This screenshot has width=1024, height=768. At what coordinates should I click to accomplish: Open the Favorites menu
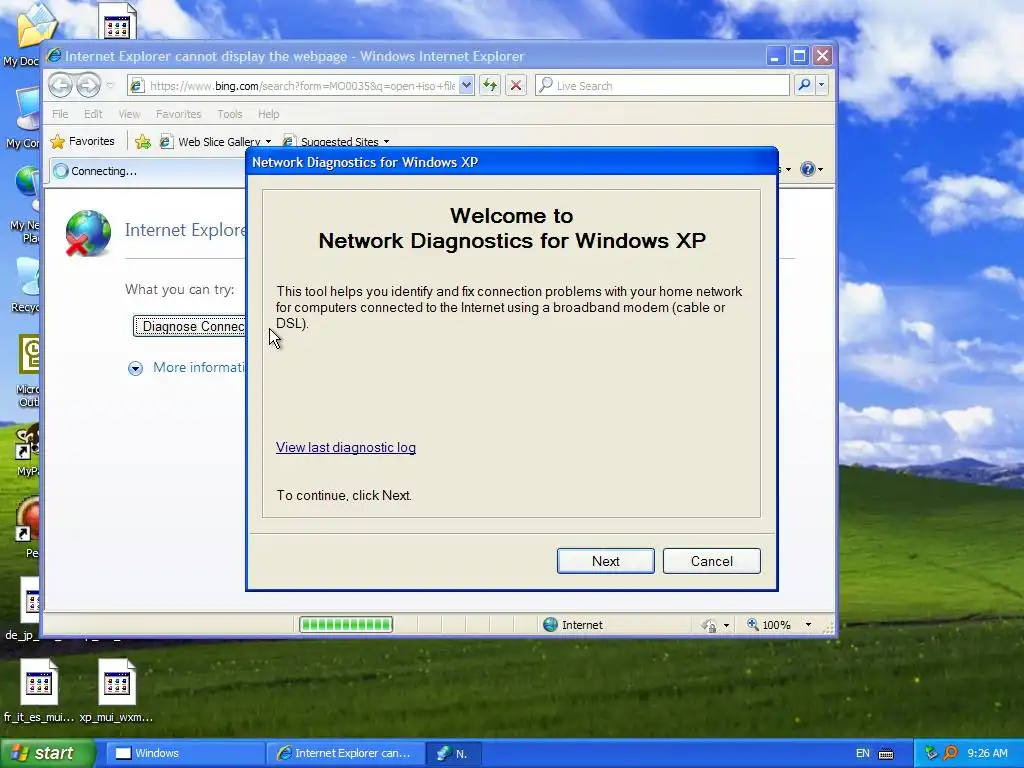point(178,114)
